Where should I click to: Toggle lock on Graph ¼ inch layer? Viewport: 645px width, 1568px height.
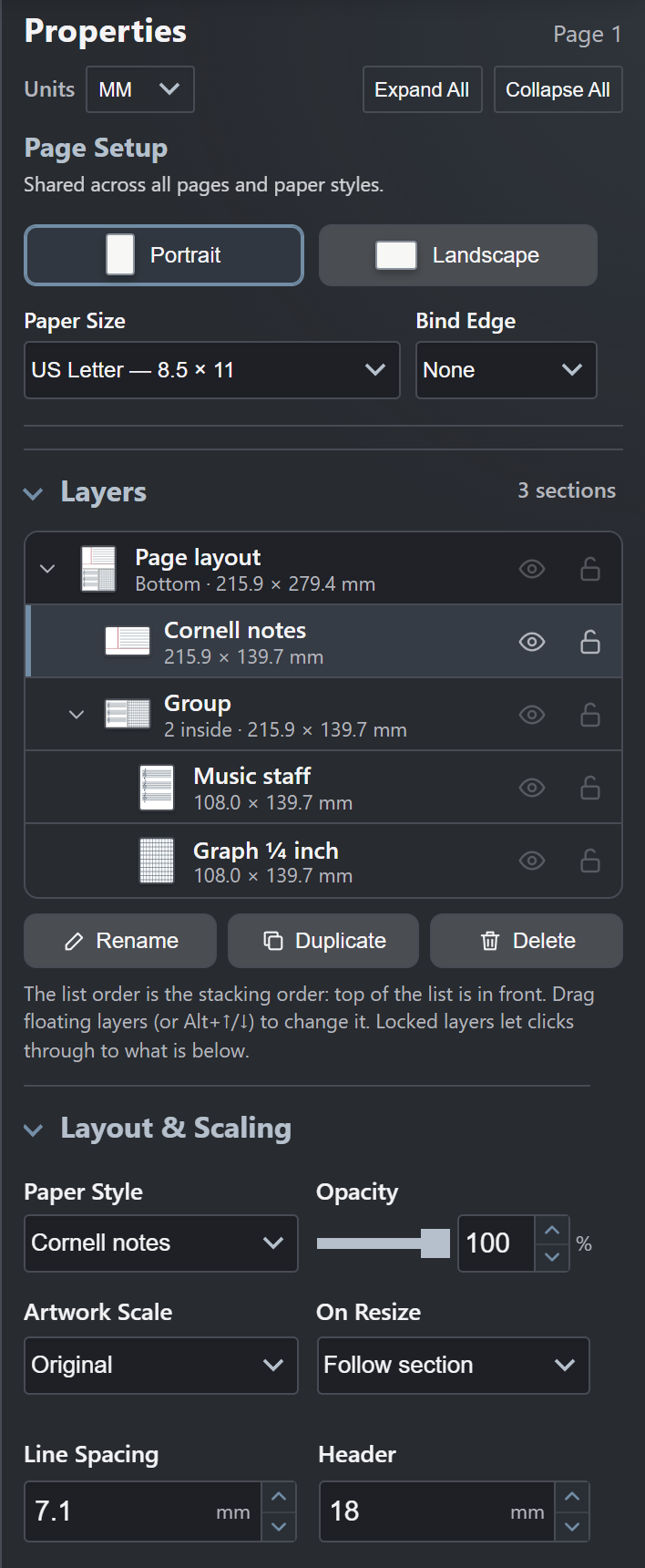[x=590, y=861]
